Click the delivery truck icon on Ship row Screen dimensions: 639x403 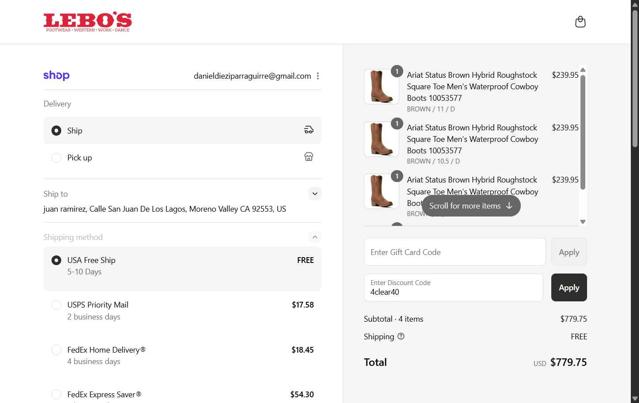coord(308,130)
